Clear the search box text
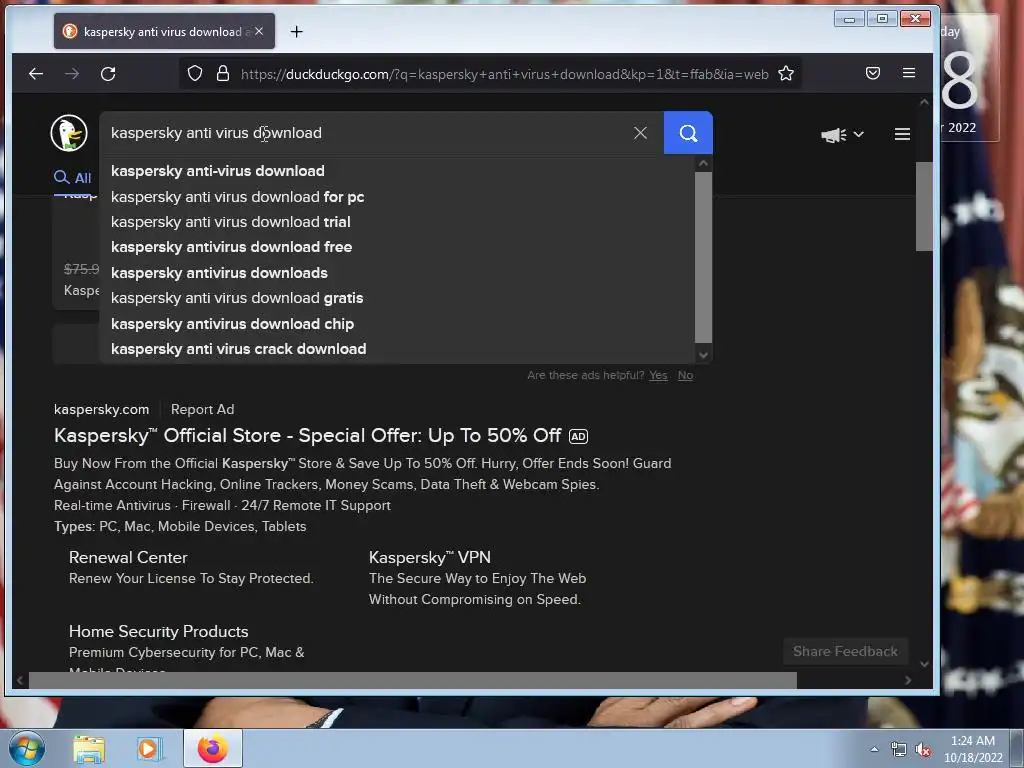Viewport: 1024px width, 768px height. [641, 133]
